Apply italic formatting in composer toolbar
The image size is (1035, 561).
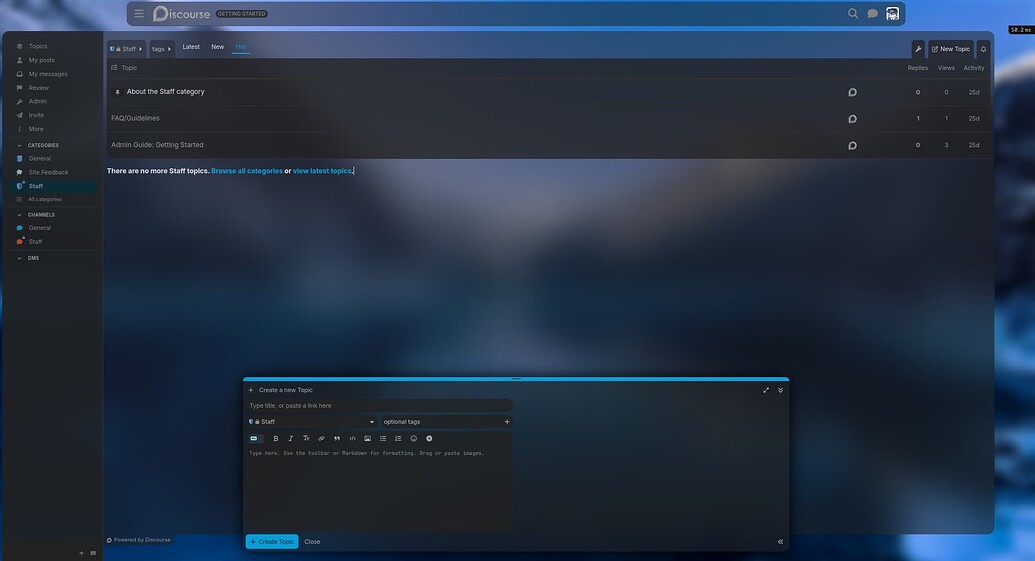tap(291, 438)
